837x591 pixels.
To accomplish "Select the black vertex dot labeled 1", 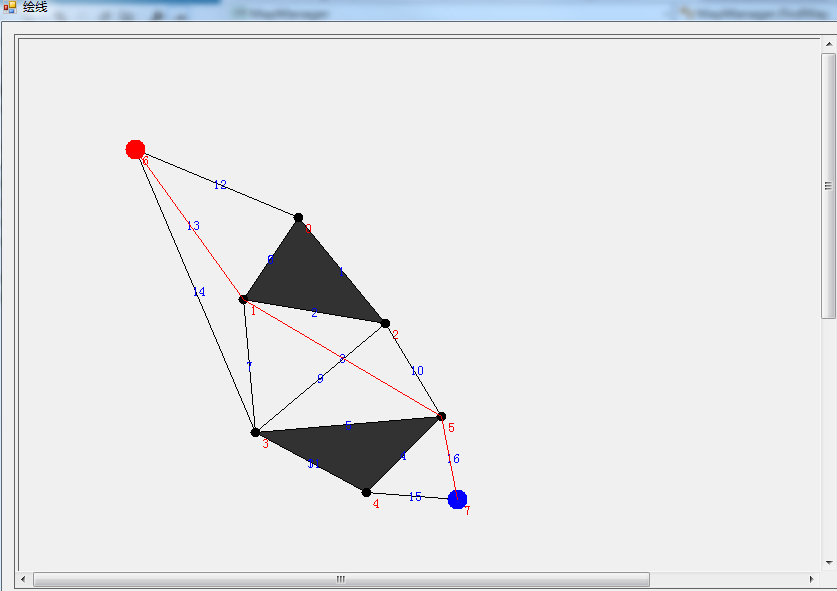I will [243, 300].
